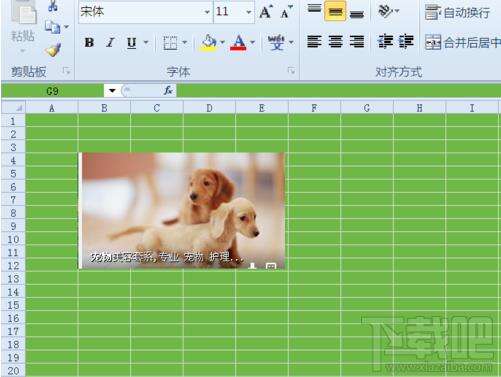Click the Format Painter brush icon
This screenshot has height=377, width=501.
pyautogui.click(x=53, y=50)
